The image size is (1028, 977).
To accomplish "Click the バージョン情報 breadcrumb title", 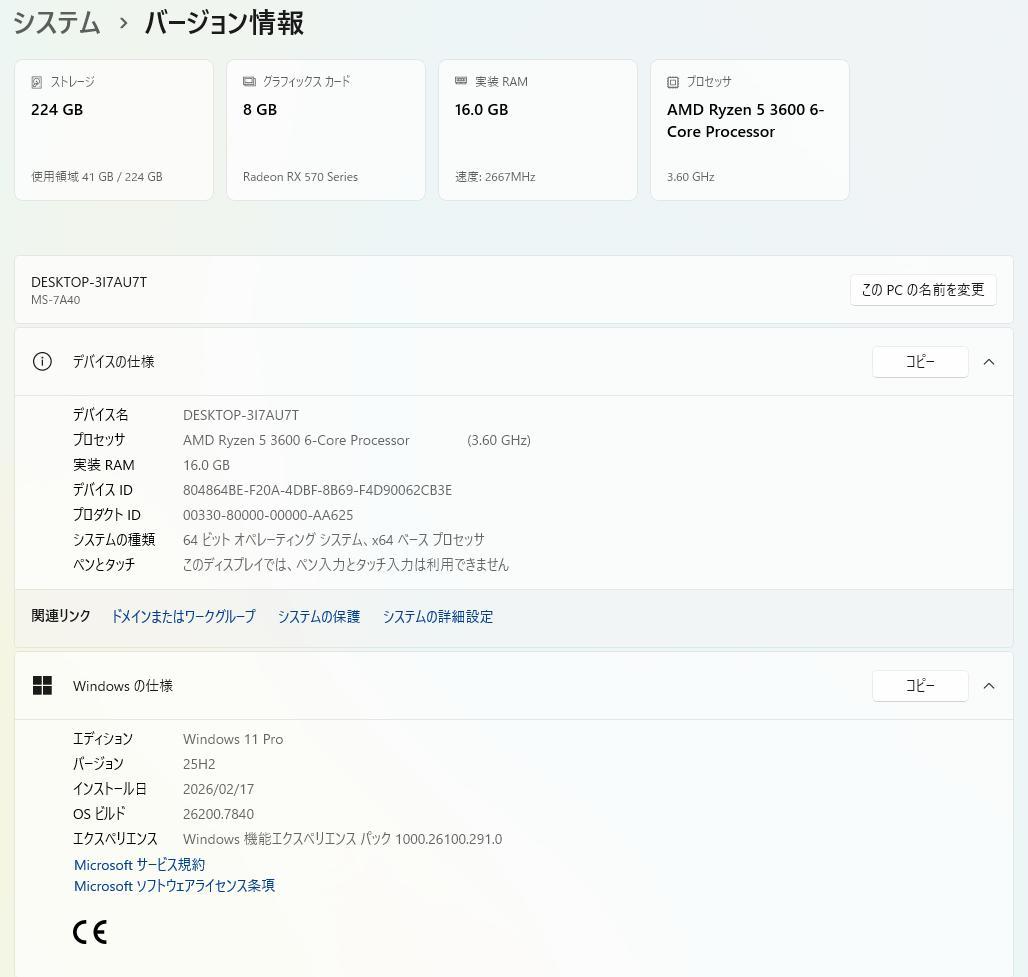I will (224, 23).
